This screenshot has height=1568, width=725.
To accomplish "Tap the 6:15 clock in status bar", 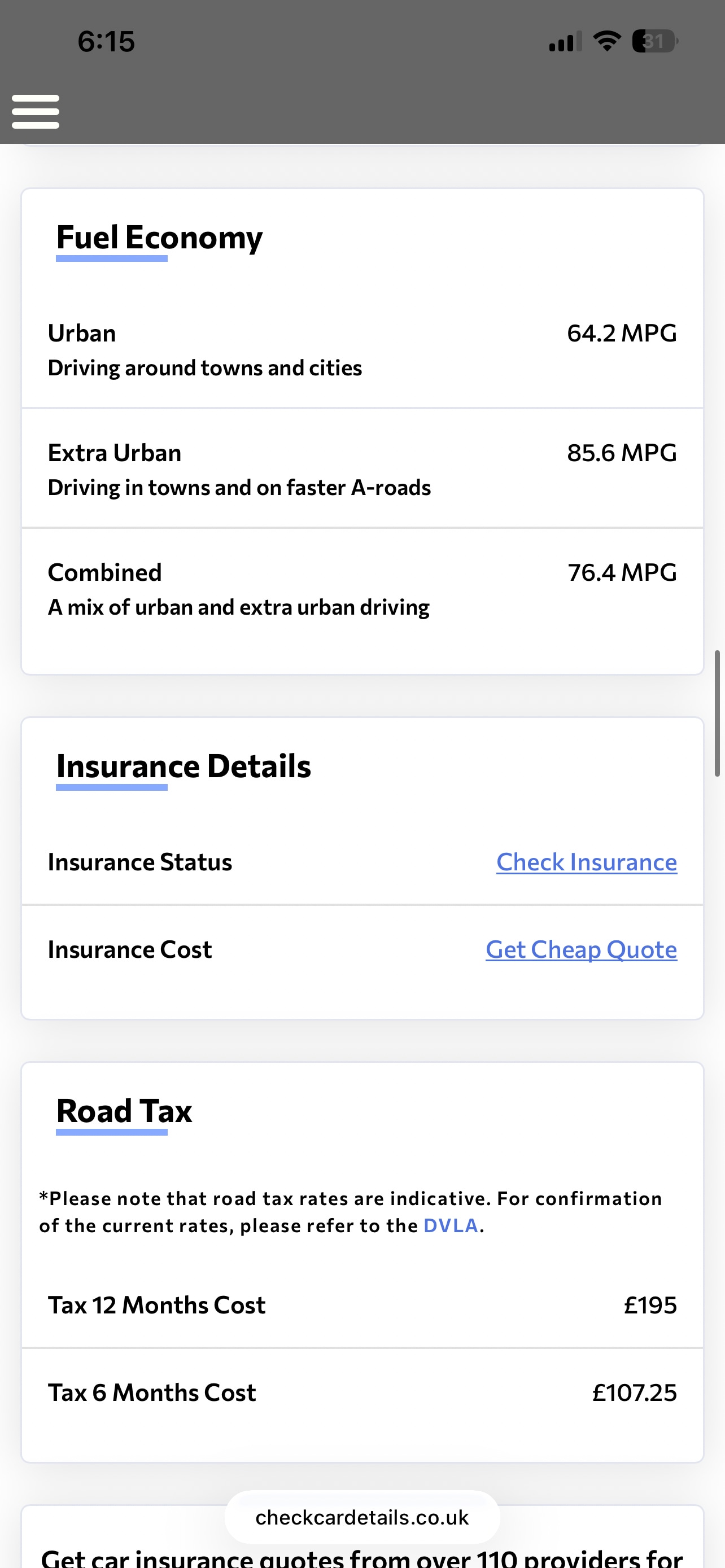I will [x=106, y=41].
